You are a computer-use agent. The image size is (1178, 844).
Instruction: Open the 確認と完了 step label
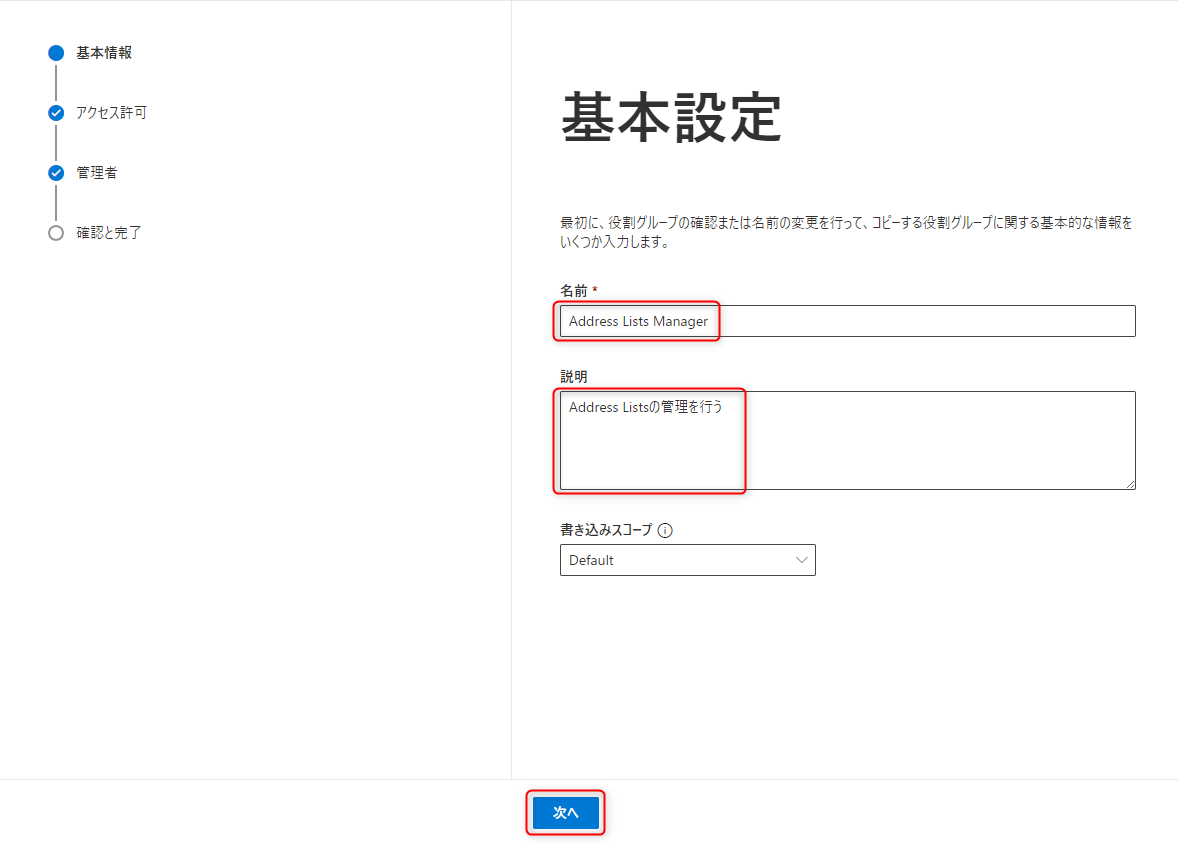pyautogui.click(x=109, y=233)
